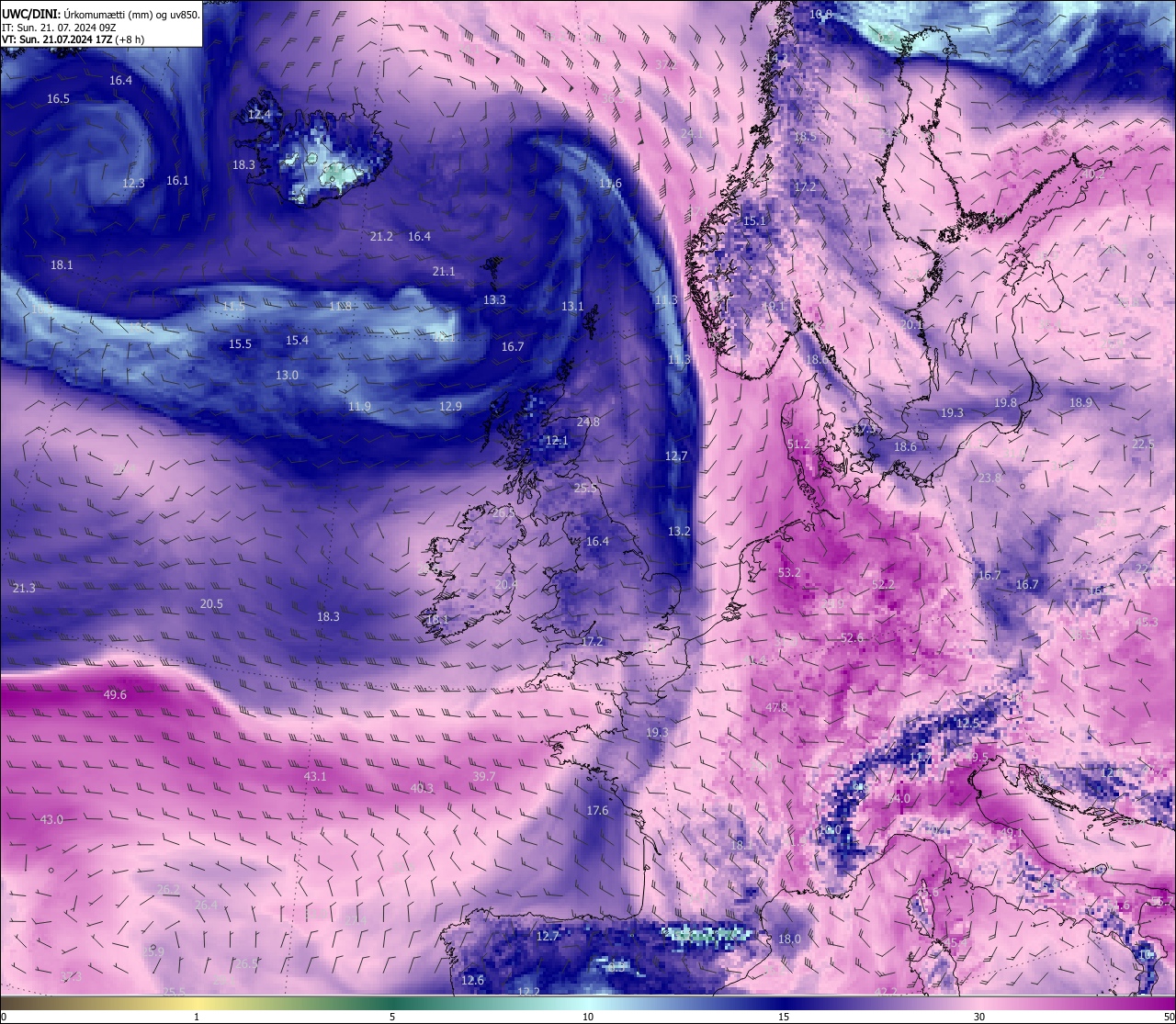This screenshot has height=1024, width=1176.
Task: Click the 20.1 label over Sweden
Action: click(911, 324)
